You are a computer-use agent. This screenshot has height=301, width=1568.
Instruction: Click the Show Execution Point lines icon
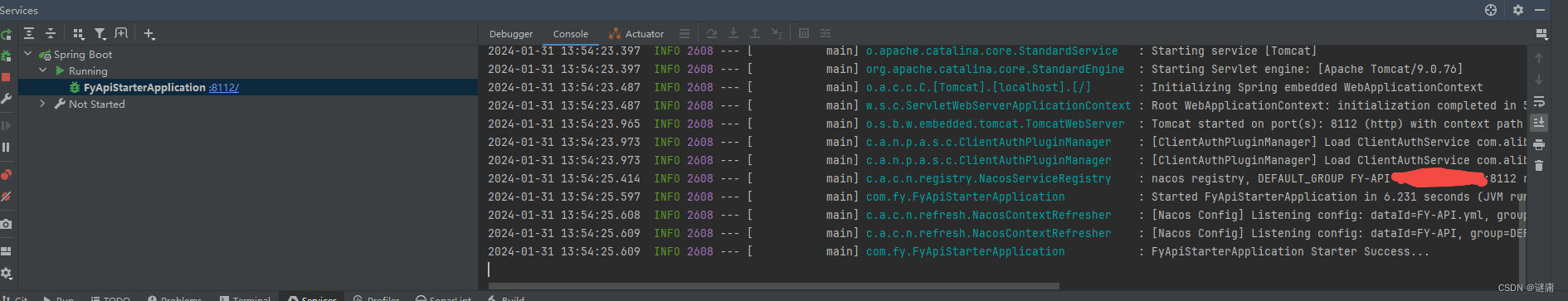pyautogui.click(x=684, y=33)
